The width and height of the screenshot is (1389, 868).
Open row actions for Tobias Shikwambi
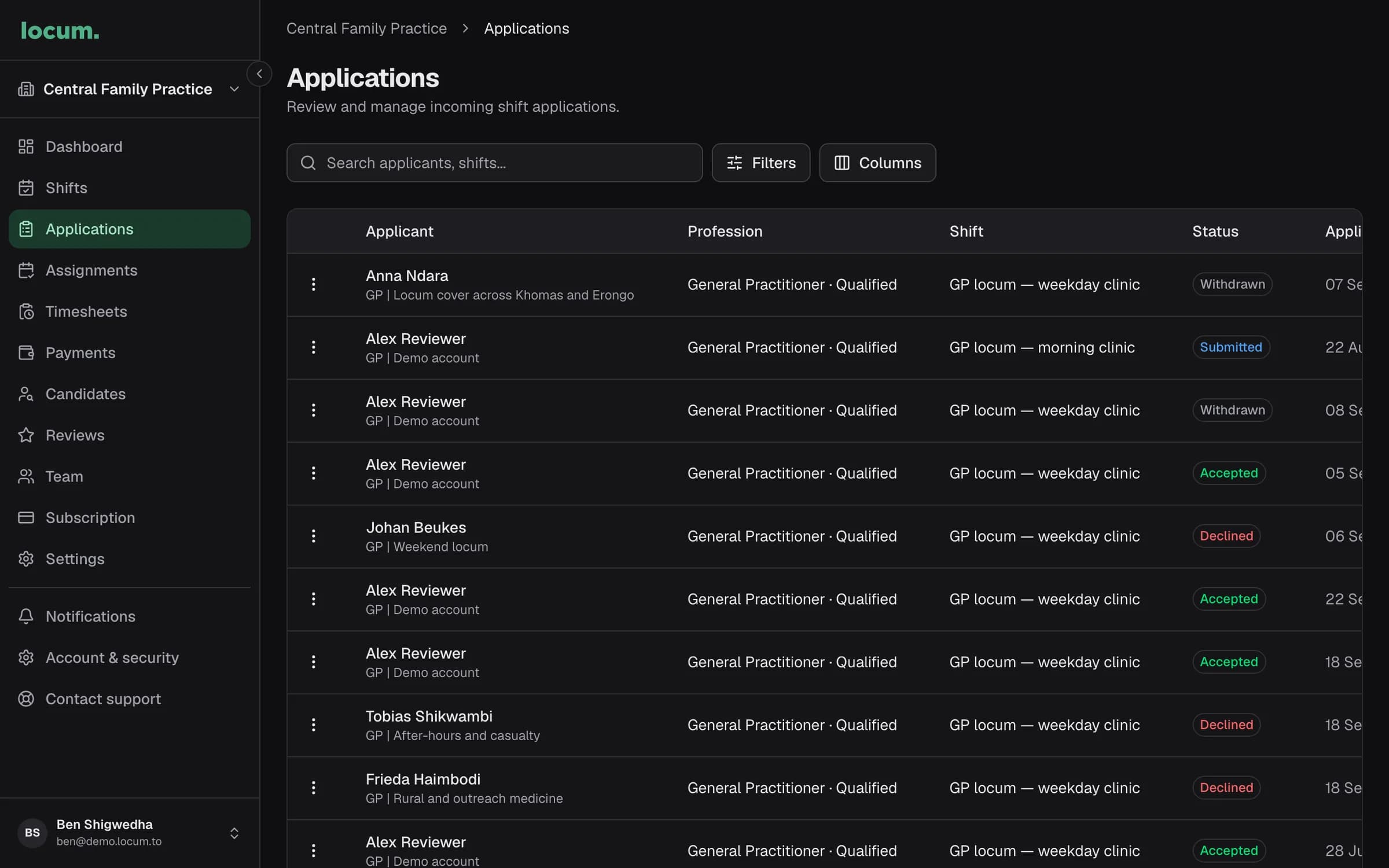pos(313,724)
